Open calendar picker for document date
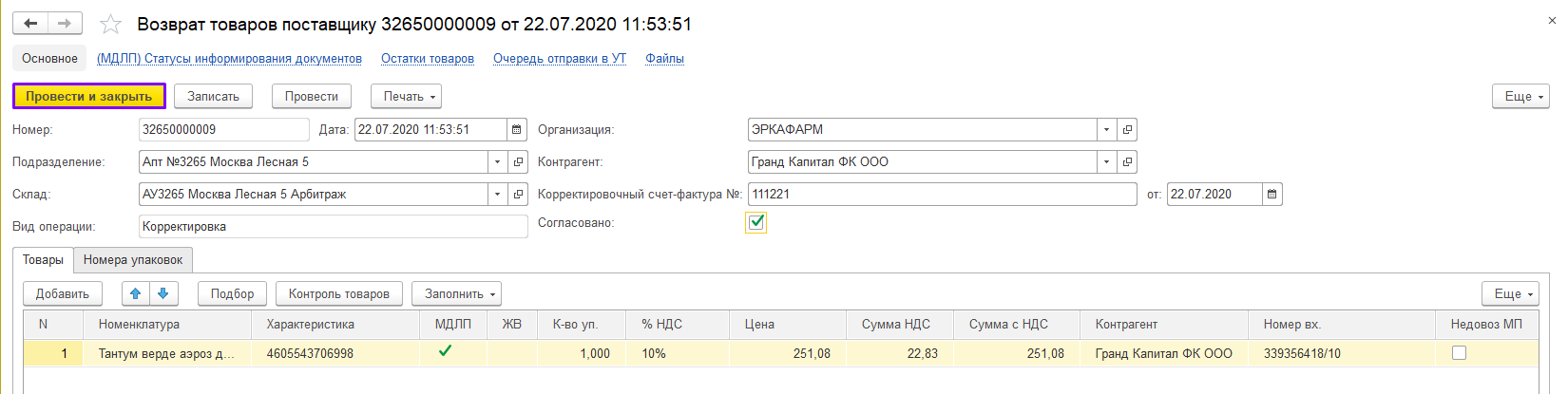This screenshot has width=1568, height=394. 517,130
